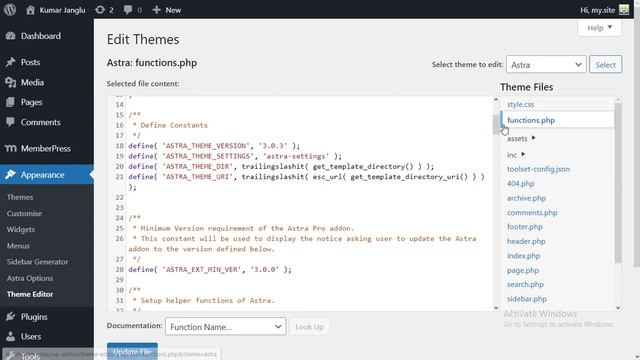The height and width of the screenshot is (360, 640).
Task: Click line number 18 in gutter
Action: tap(119, 146)
